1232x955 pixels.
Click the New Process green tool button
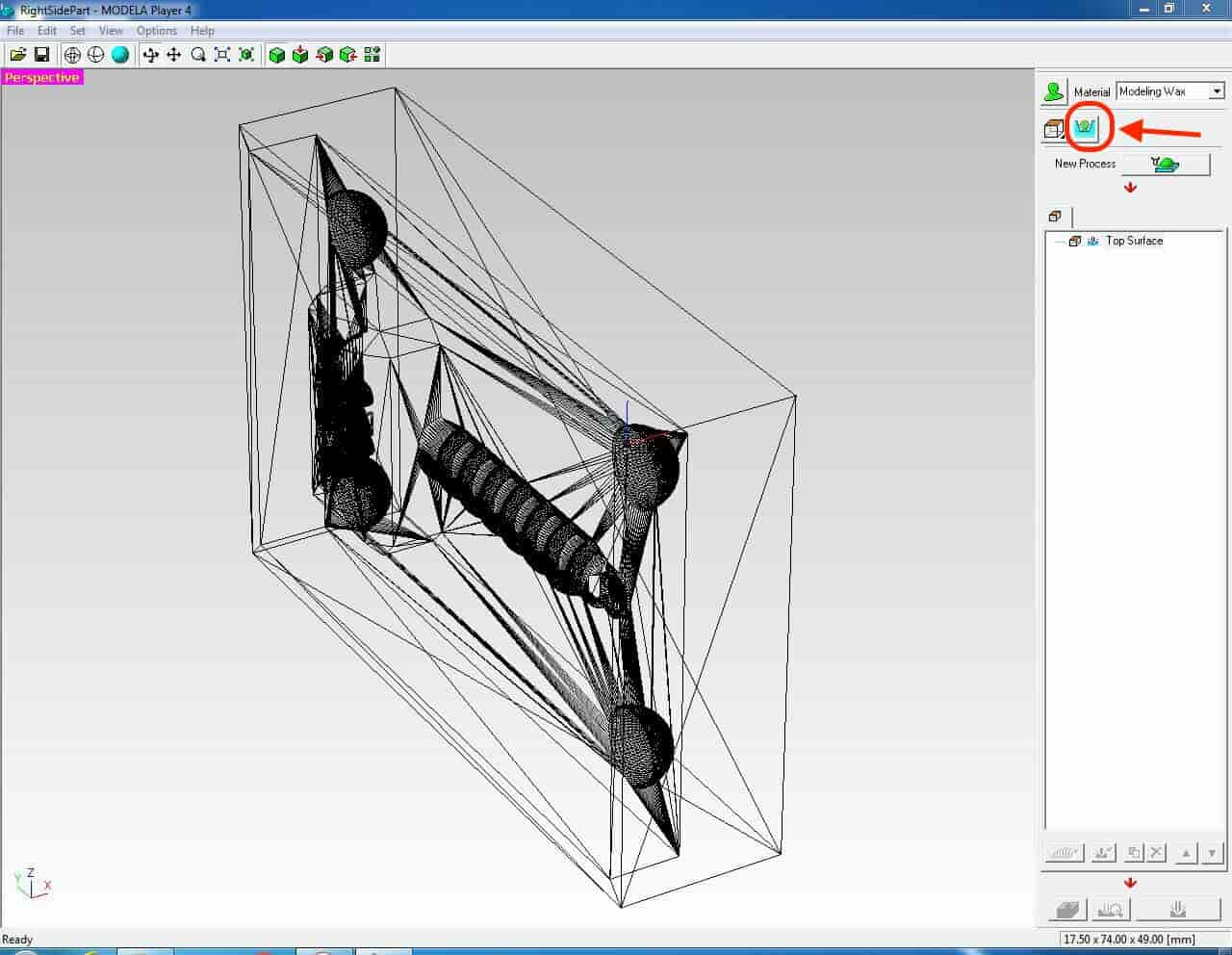pyautogui.click(x=1166, y=164)
